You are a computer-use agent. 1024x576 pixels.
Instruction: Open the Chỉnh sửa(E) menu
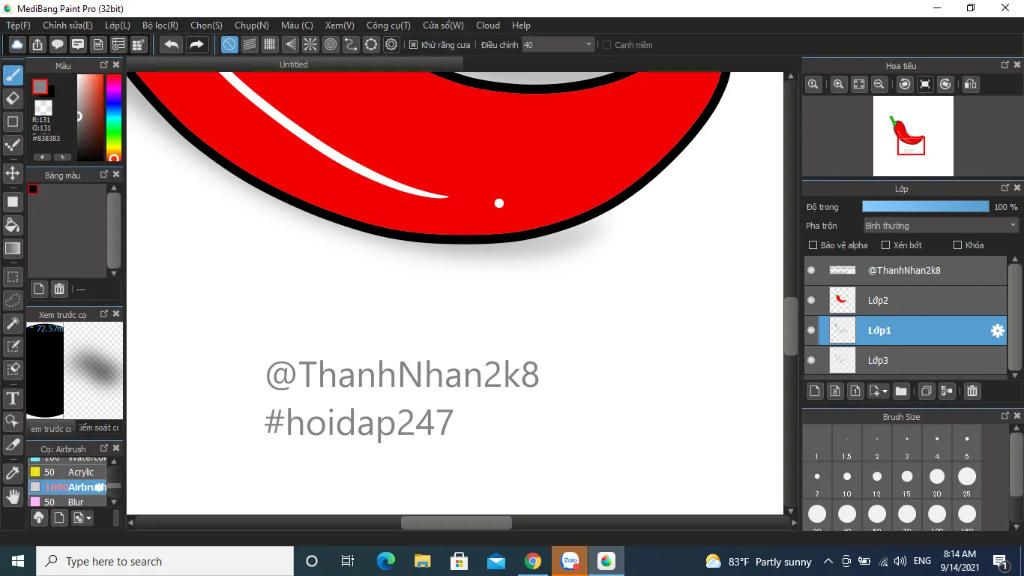(67, 25)
